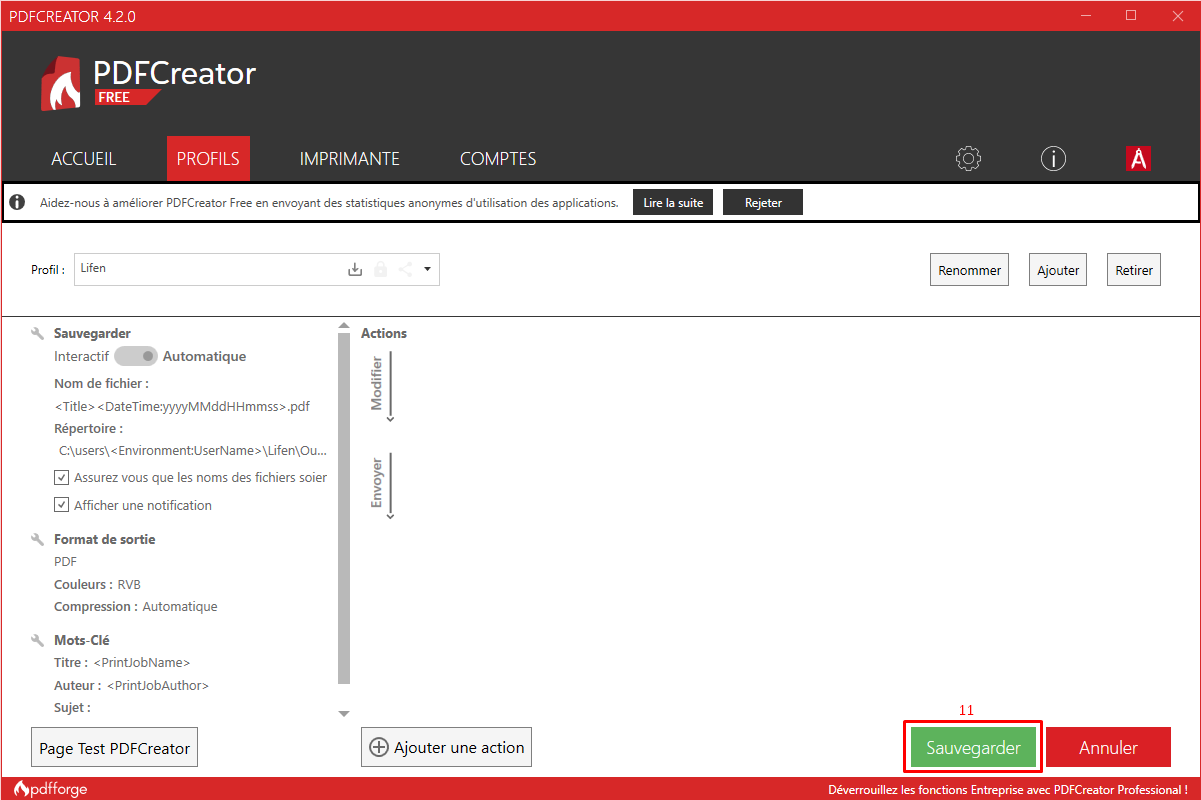Click the Ajouter une action button

[446, 747]
